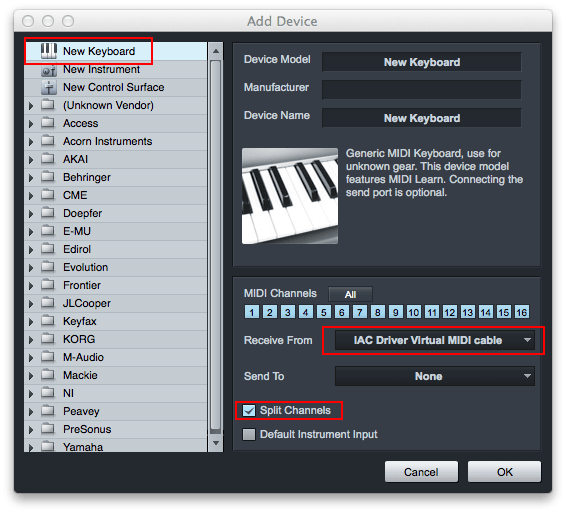This screenshot has height=513, width=566.
Task: Enable the Default Instrument Input checkbox
Action: (x=249, y=434)
